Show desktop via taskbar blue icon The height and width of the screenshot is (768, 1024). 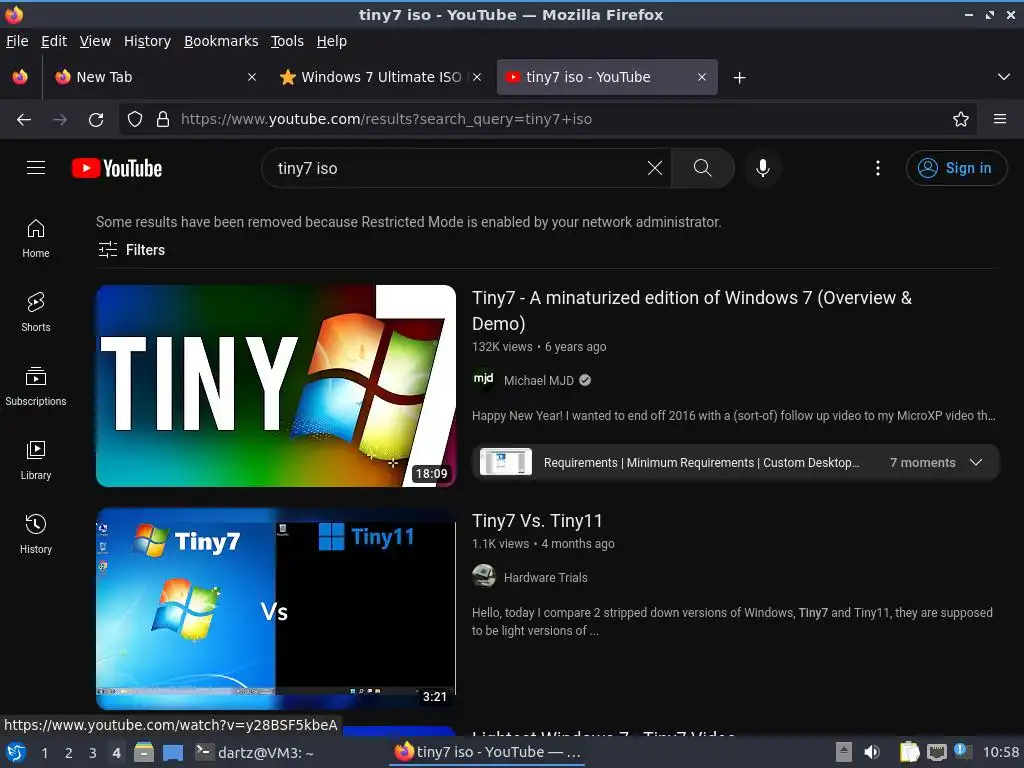click(173, 752)
